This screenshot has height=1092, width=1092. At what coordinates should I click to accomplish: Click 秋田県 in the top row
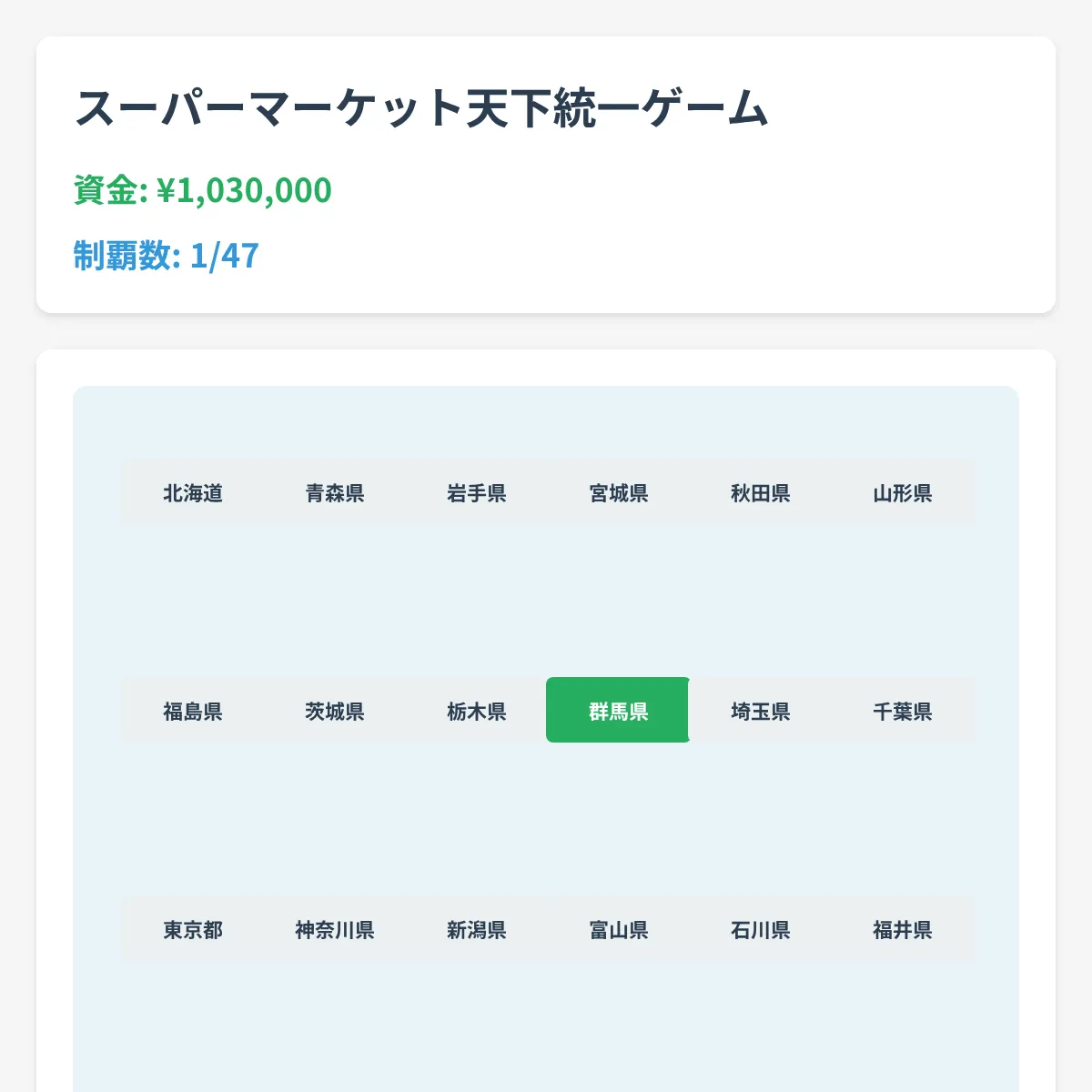click(759, 493)
